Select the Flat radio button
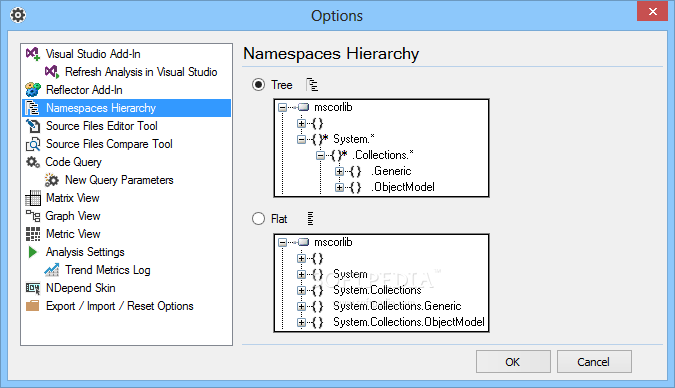 coord(258,219)
